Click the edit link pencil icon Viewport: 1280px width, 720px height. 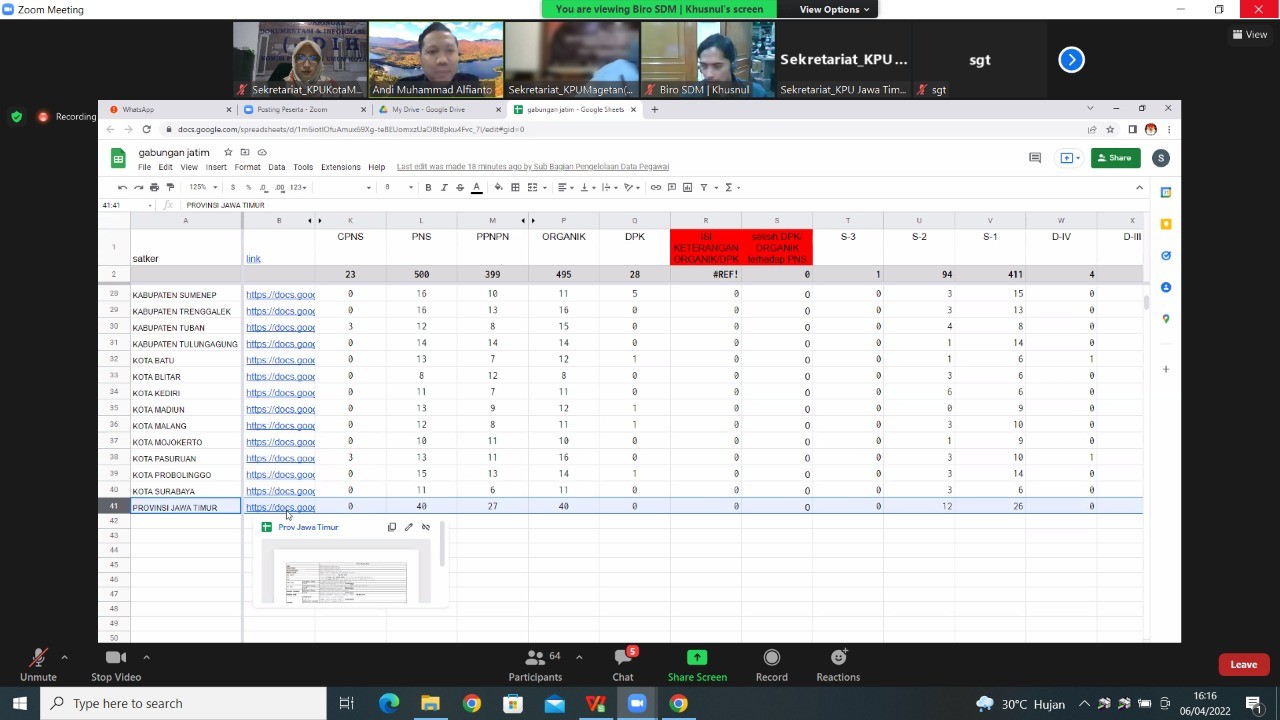tap(408, 527)
